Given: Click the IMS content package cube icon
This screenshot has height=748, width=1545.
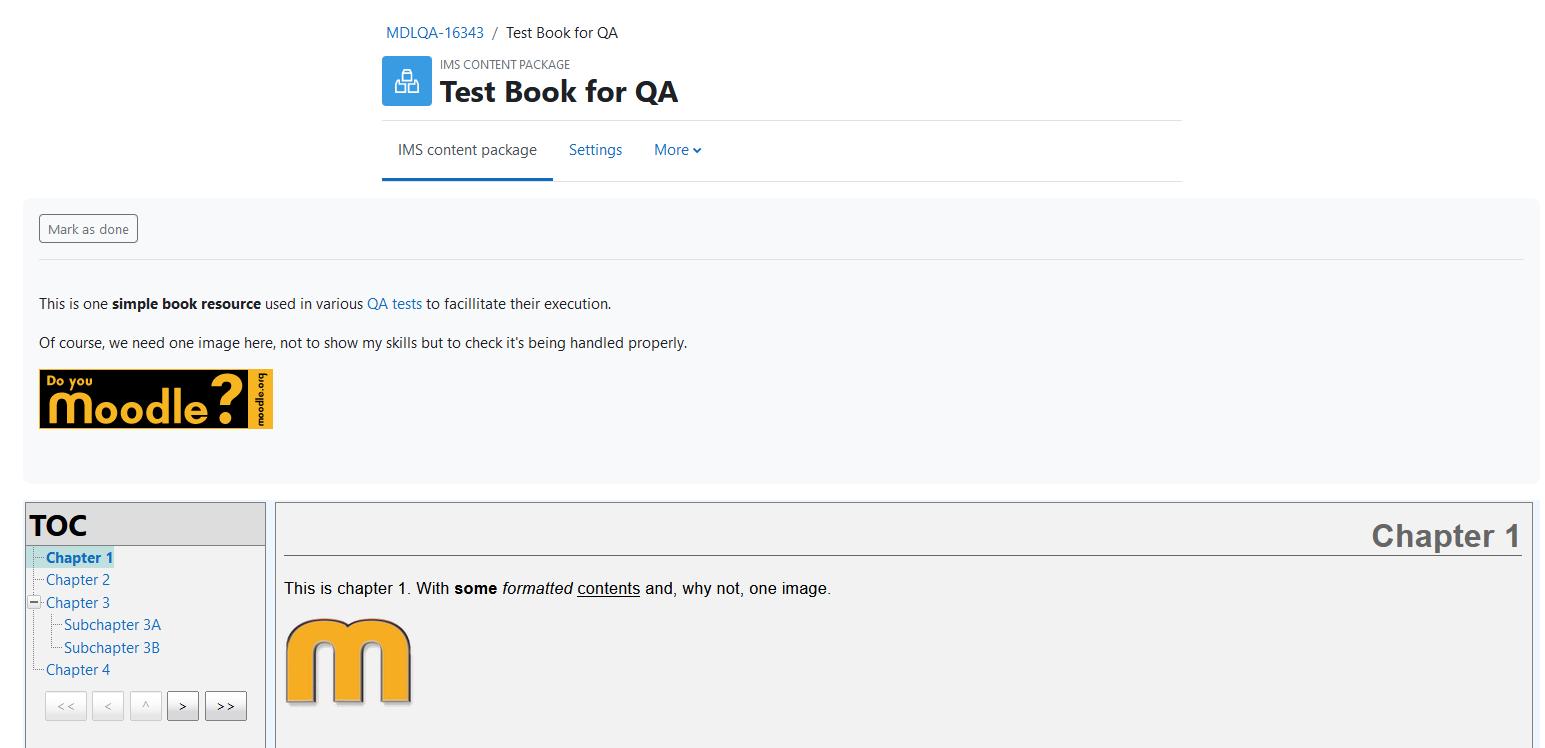Looking at the screenshot, I should click(407, 81).
